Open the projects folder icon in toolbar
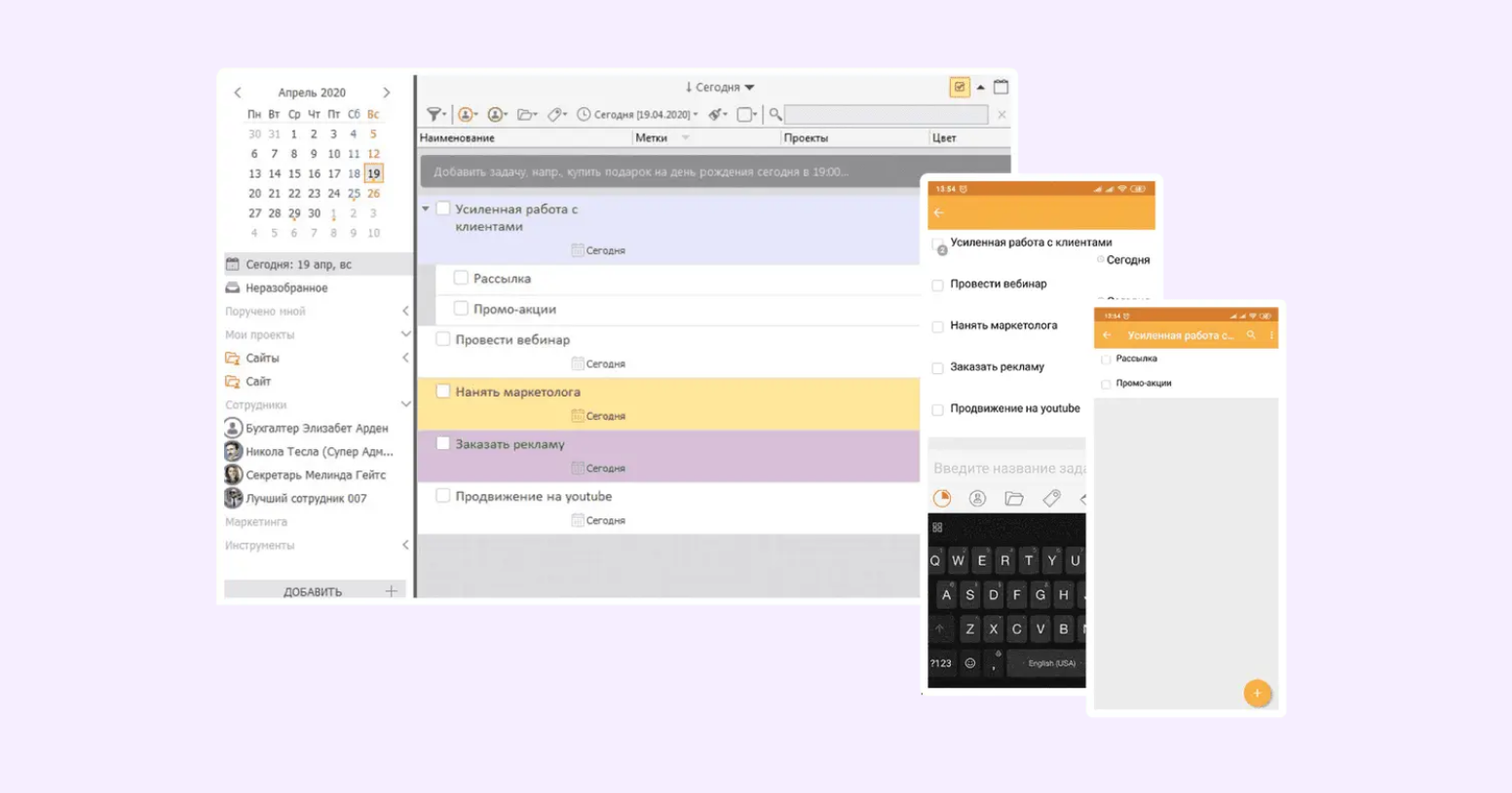The height and width of the screenshot is (793, 1512). 525,115
